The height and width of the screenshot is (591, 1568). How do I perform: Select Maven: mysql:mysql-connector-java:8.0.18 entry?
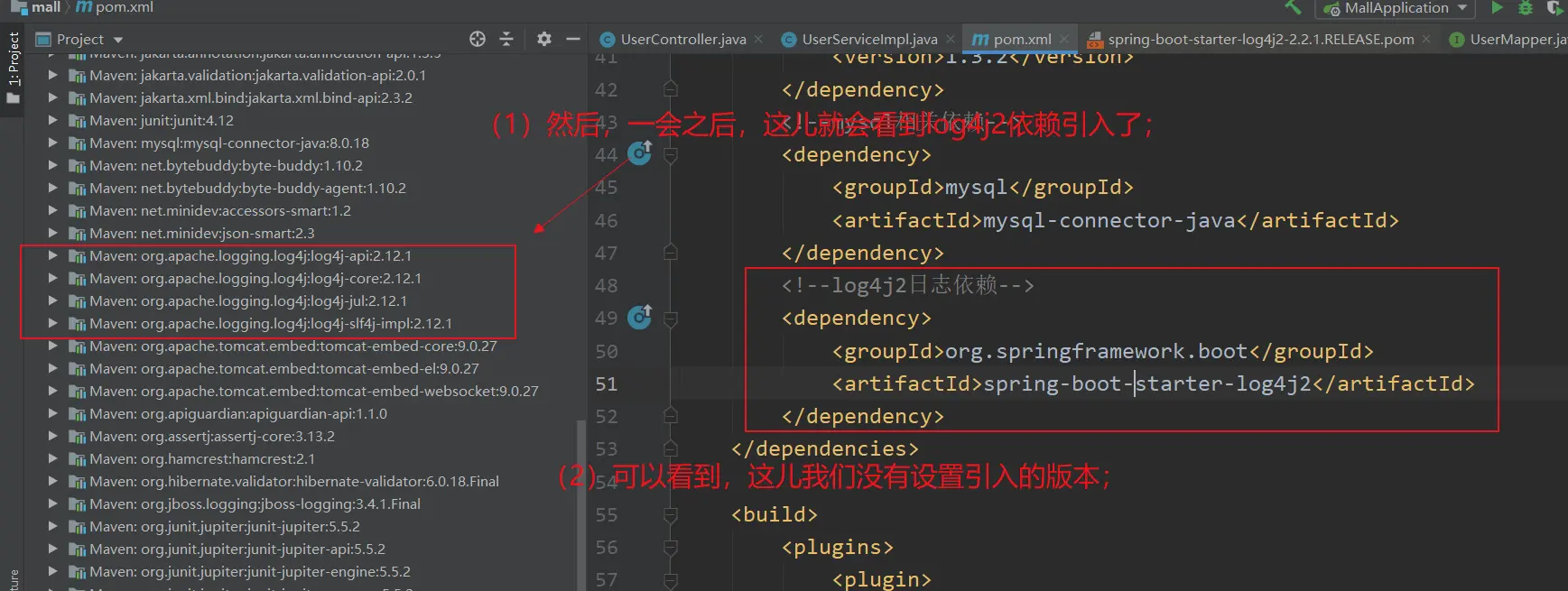point(229,143)
